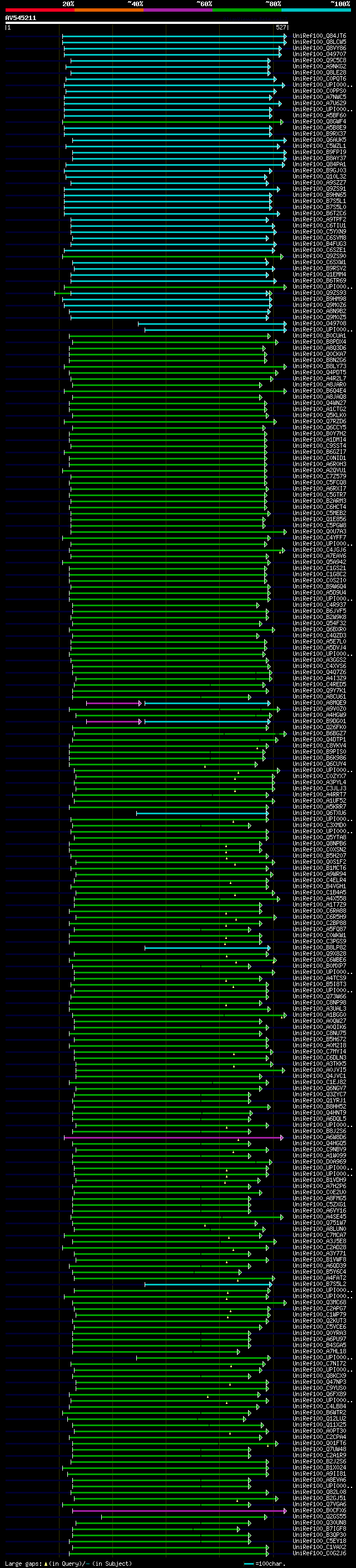The image size is (356, 1568).
Task: Click the orange ~40% identity legend segment
Action: click(x=109, y=10)
